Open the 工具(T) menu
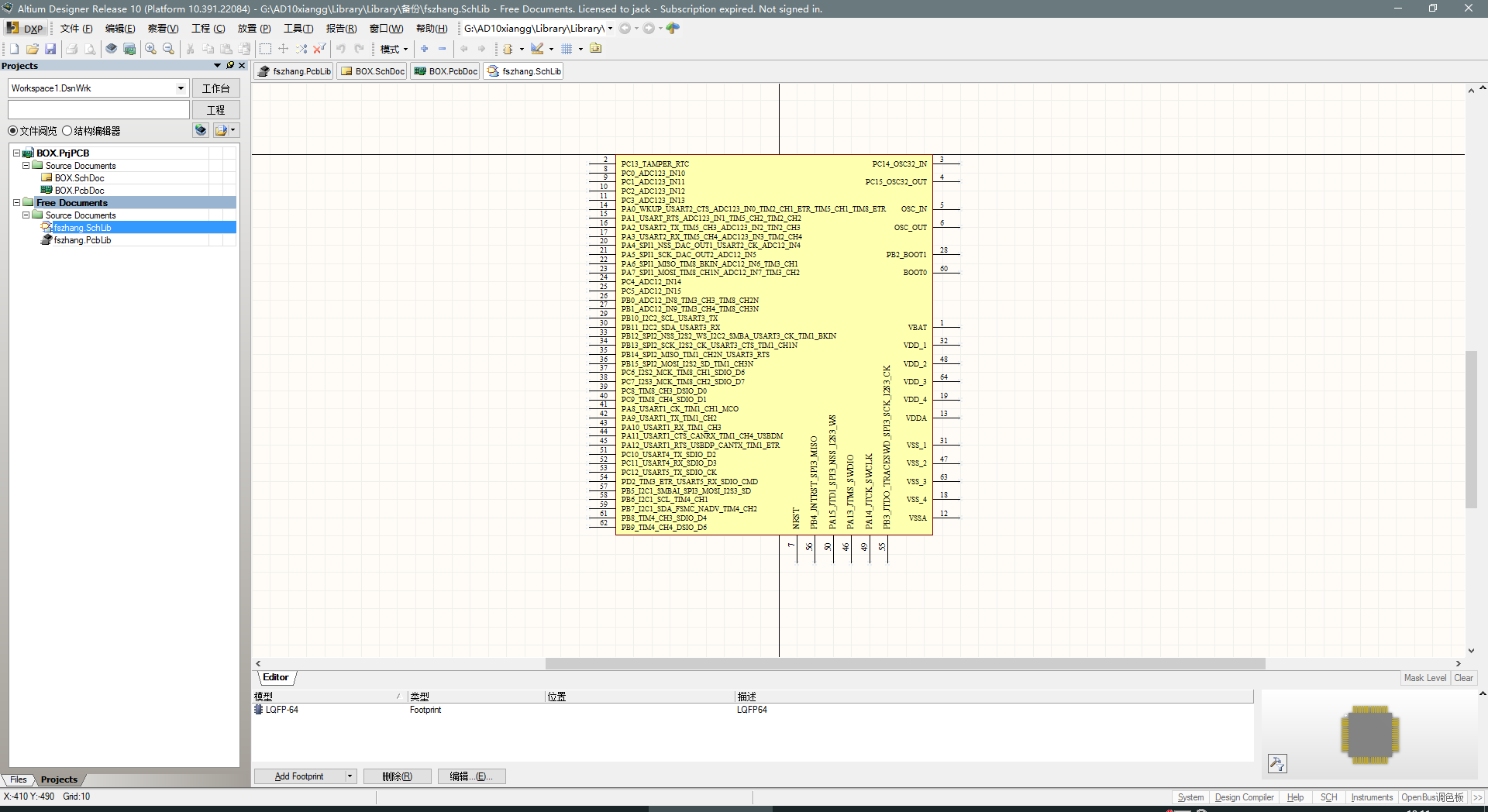The width and height of the screenshot is (1488, 812). click(x=298, y=29)
